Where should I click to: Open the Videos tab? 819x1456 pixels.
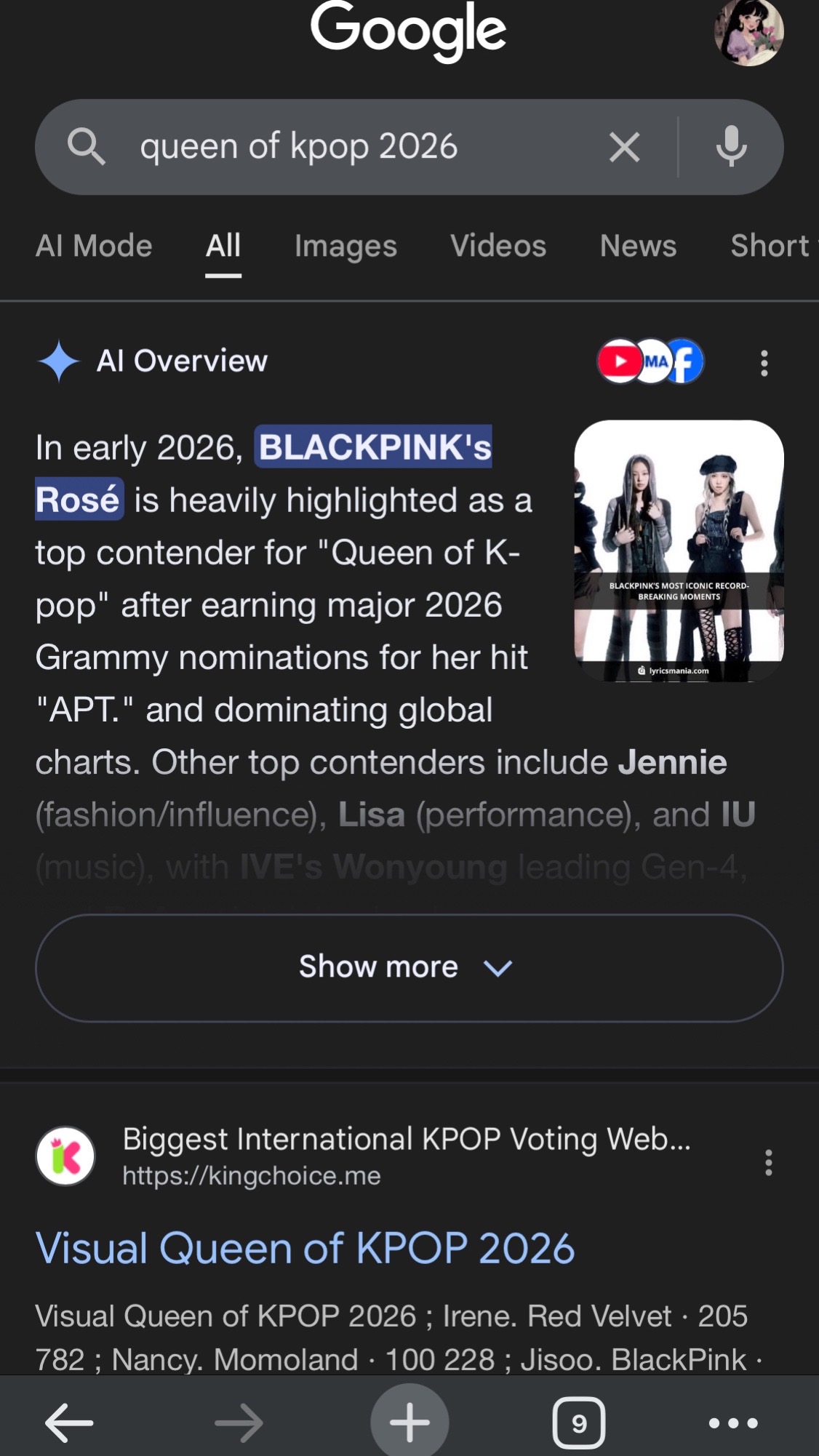(498, 246)
